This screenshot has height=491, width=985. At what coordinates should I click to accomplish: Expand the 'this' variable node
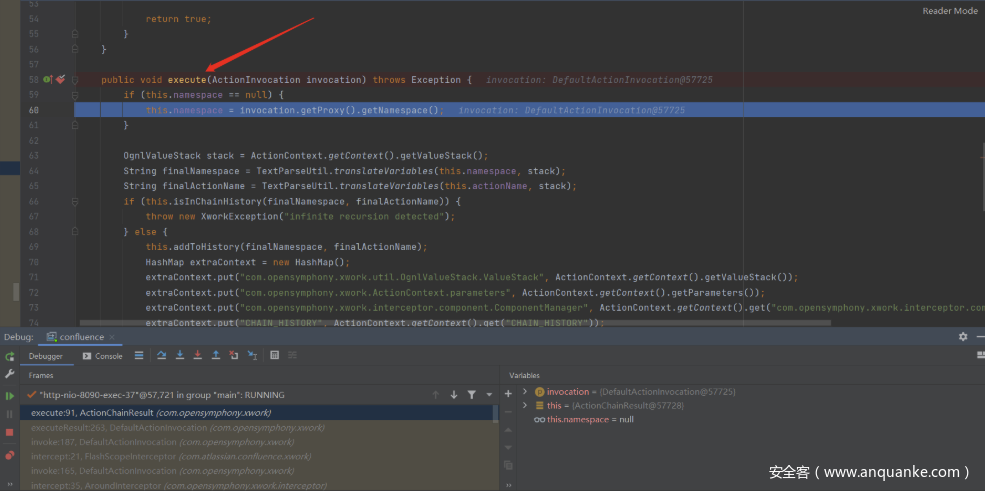click(525, 406)
